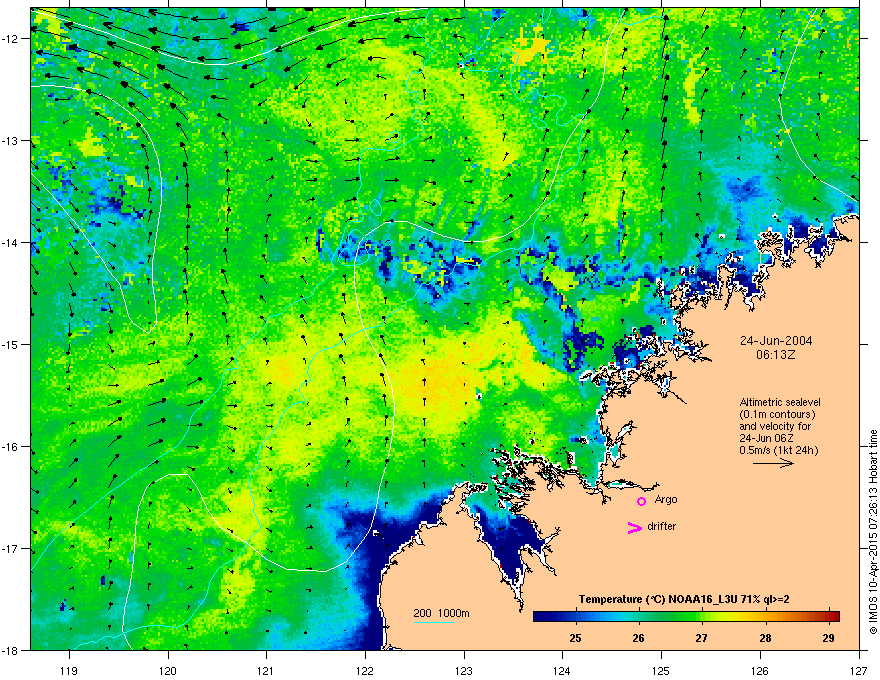Click the dark red end of colorbar
880x680 pixels.
pyautogui.click(x=833, y=616)
